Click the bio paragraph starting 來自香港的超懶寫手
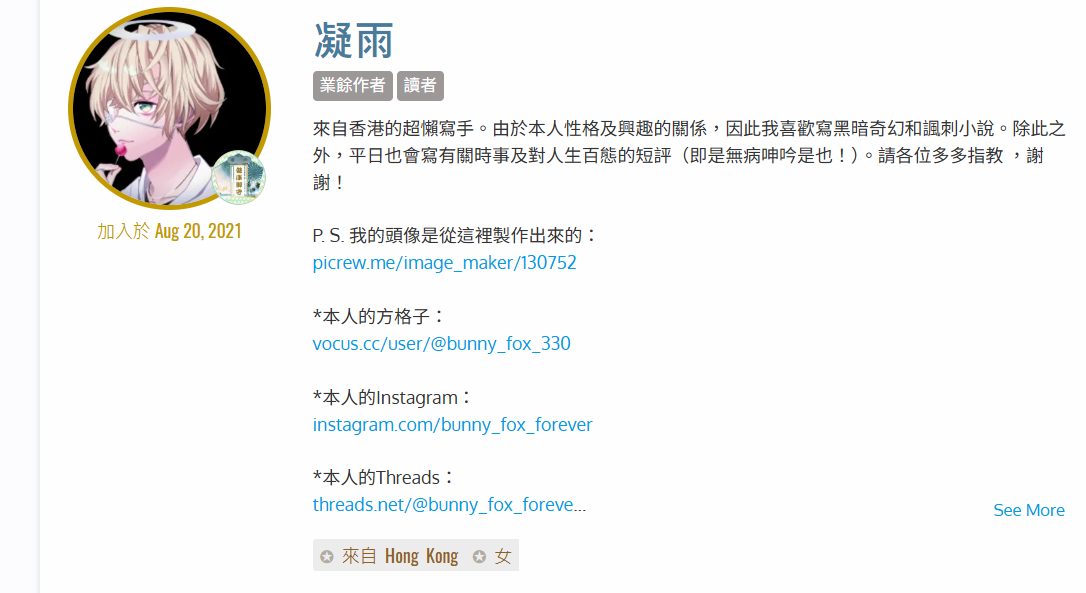 [688, 155]
